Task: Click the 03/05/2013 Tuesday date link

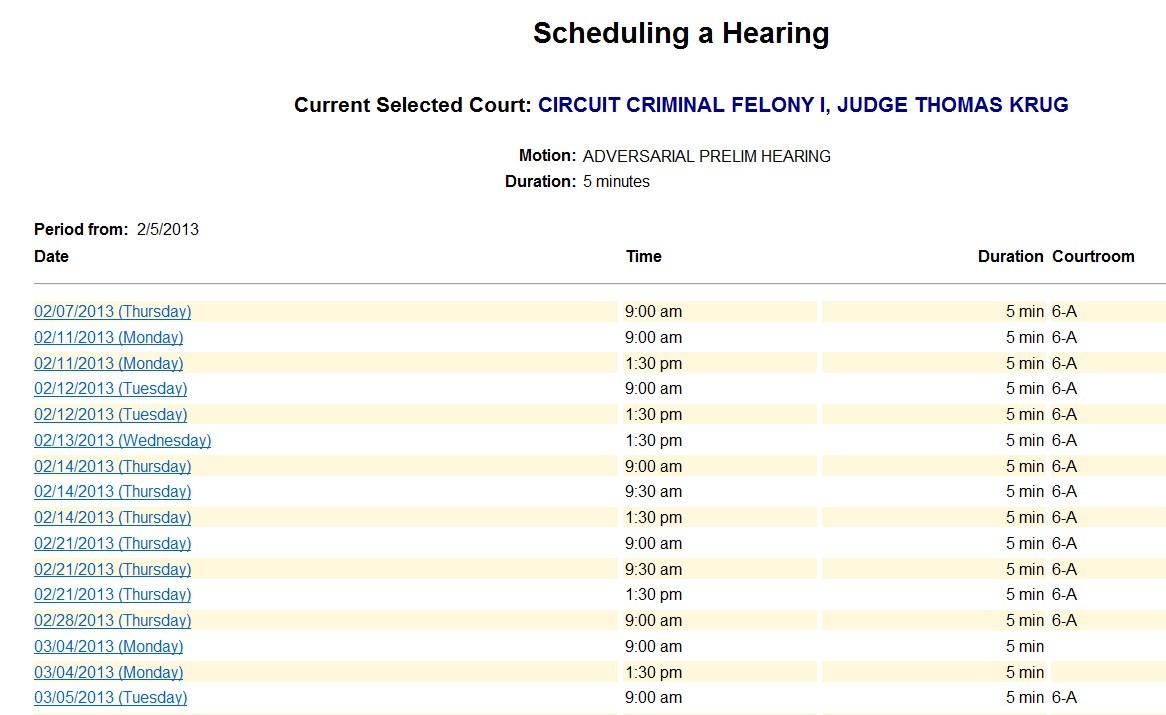Action: [x=110, y=698]
